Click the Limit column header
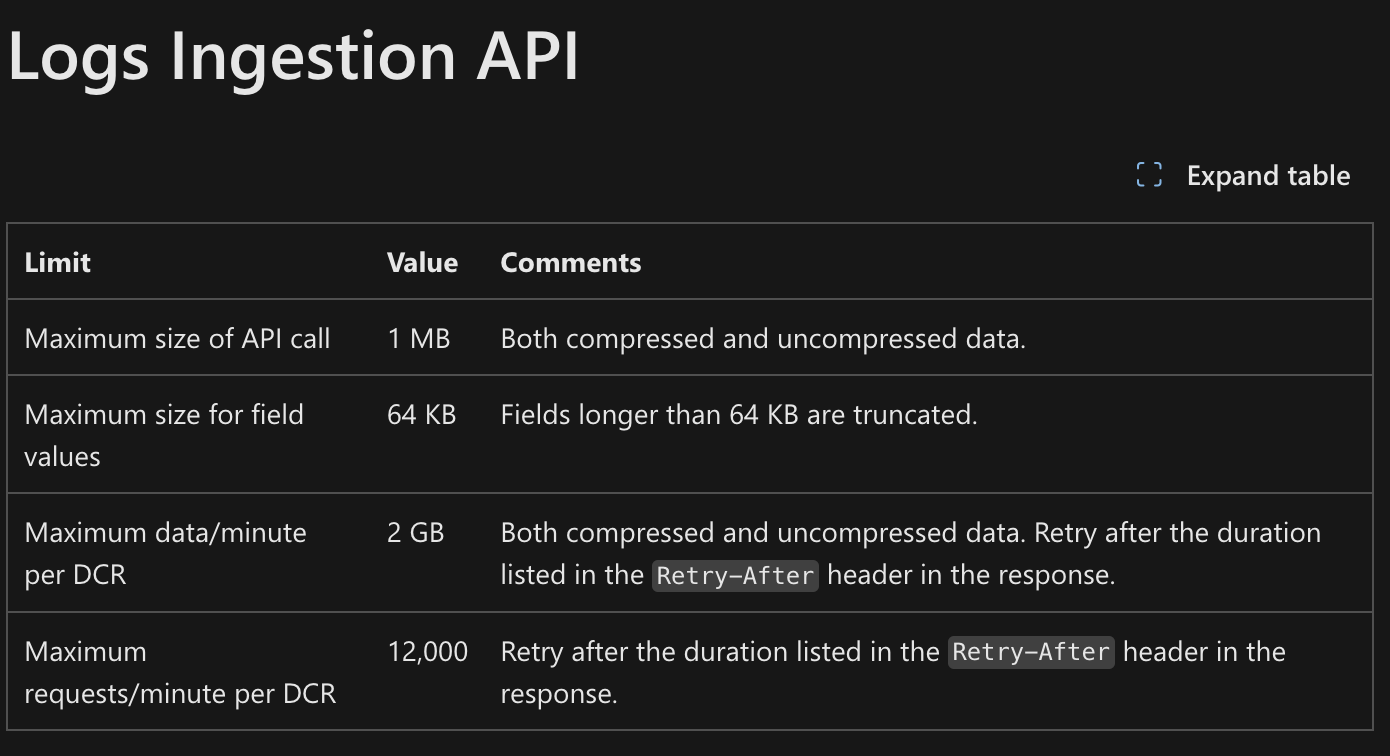Image resolution: width=1390 pixels, height=756 pixels. coord(57,262)
